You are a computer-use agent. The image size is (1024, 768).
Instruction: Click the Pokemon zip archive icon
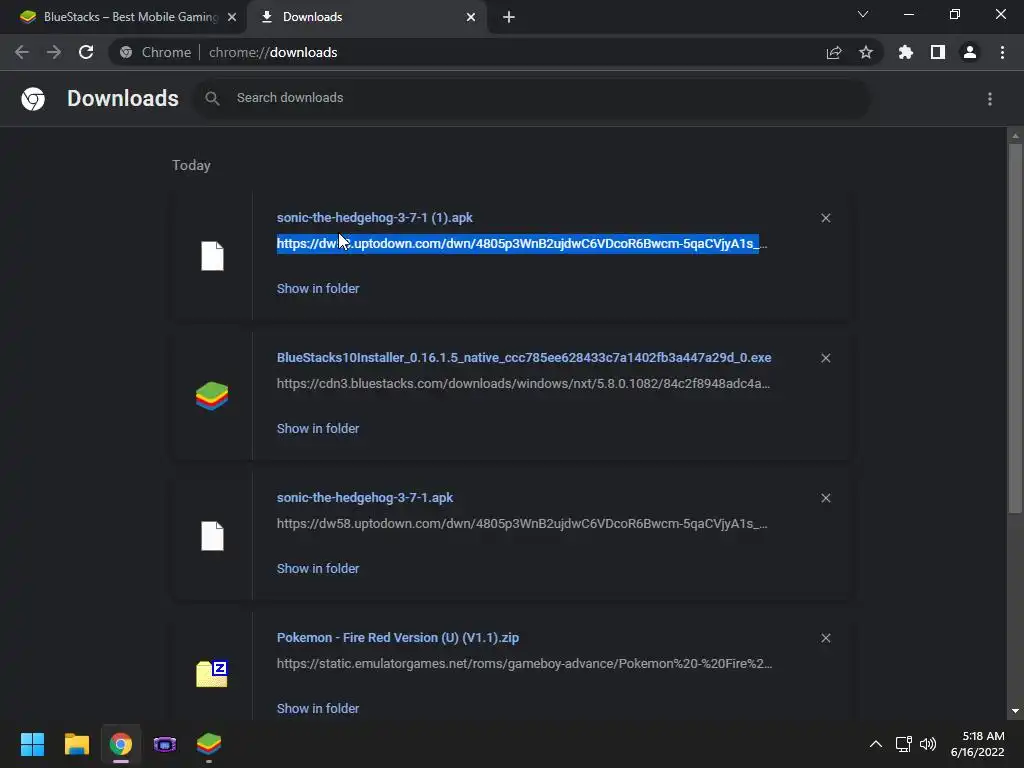click(212, 673)
